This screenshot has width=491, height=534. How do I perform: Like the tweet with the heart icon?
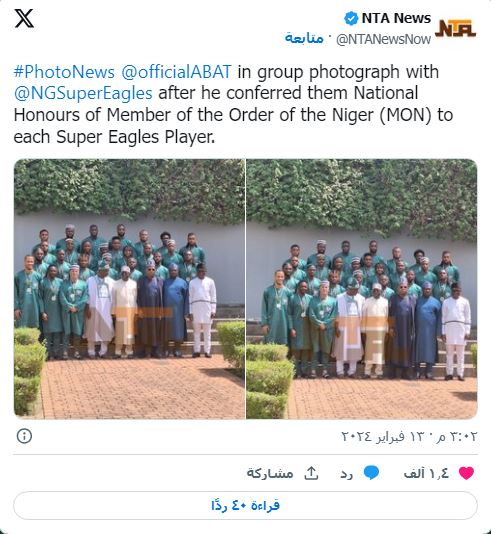(x=466, y=473)
